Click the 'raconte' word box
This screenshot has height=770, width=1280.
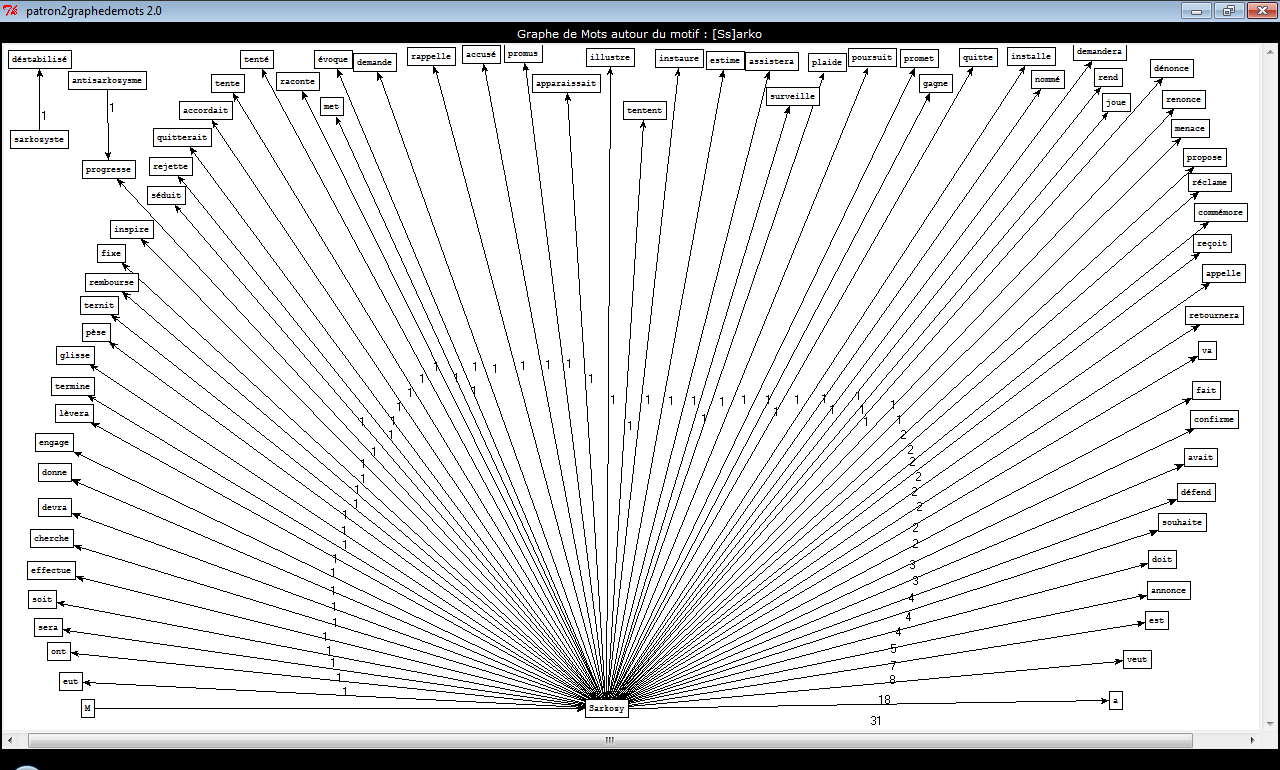coord(298,81)
